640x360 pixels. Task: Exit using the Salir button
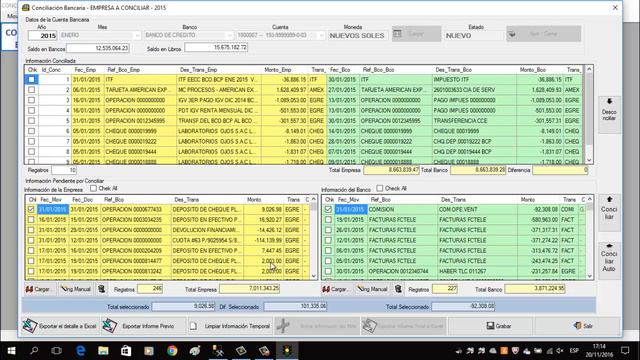(577, 326)
